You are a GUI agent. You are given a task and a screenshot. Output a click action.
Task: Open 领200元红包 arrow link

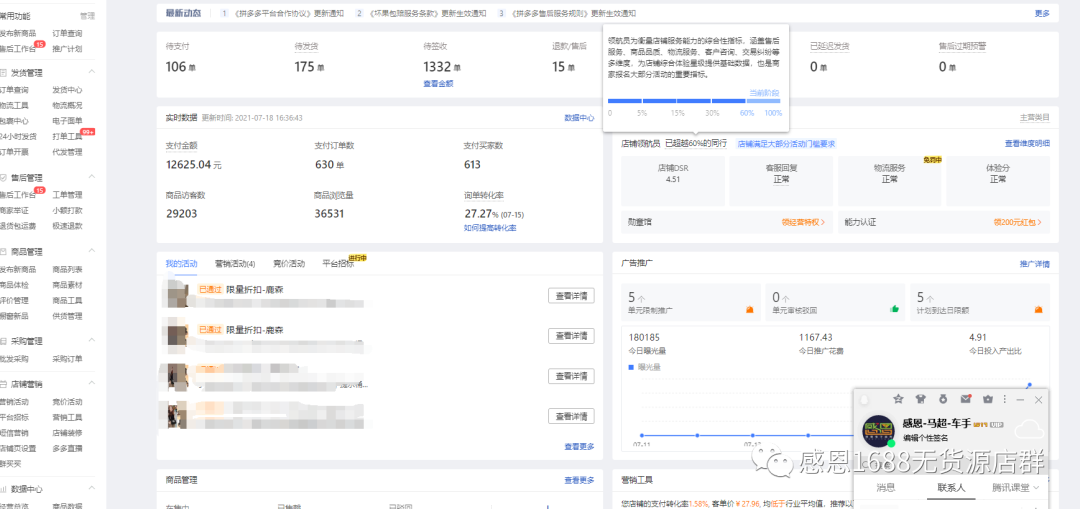coord(1017,222)
